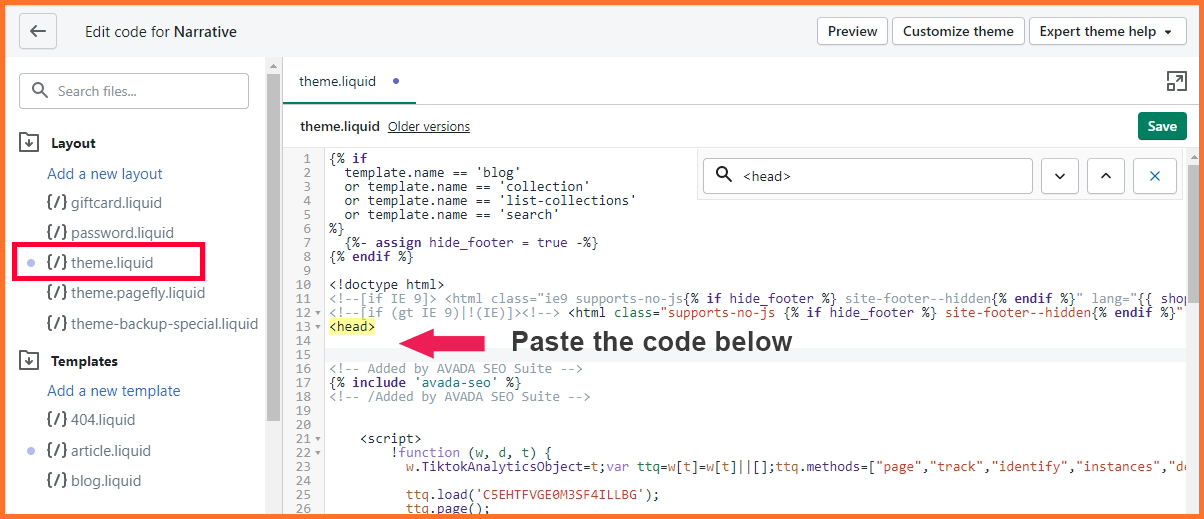
Task: Click the back arrow icon
Action: [38, 31]
